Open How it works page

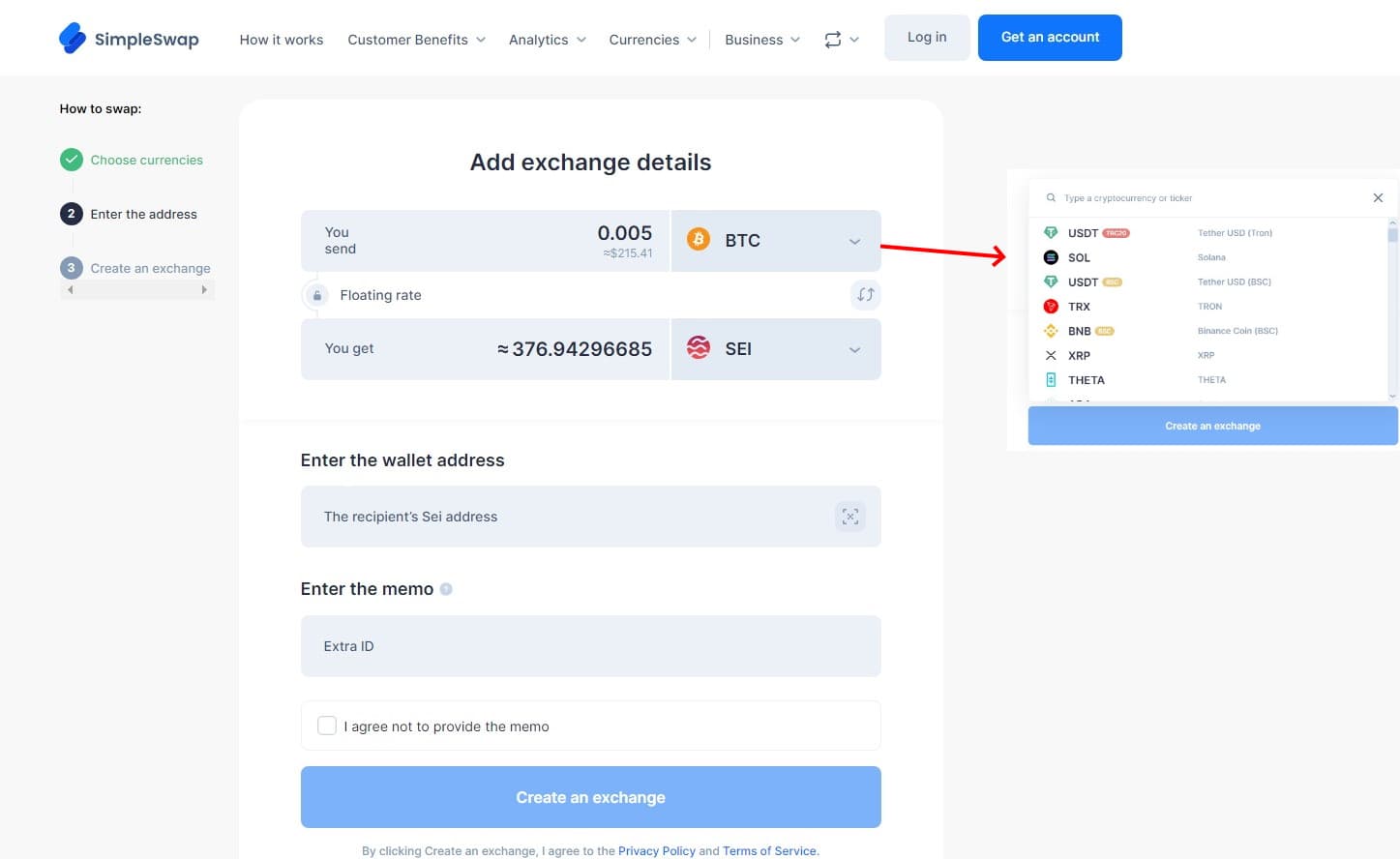pos(282,40)
